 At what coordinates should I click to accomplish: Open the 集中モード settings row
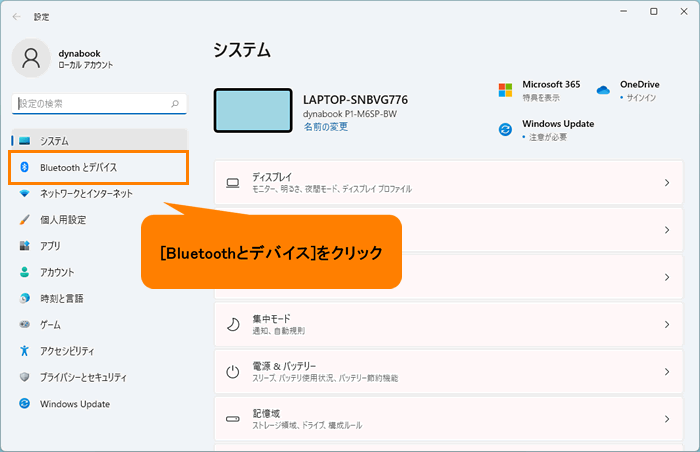(449, 324)
